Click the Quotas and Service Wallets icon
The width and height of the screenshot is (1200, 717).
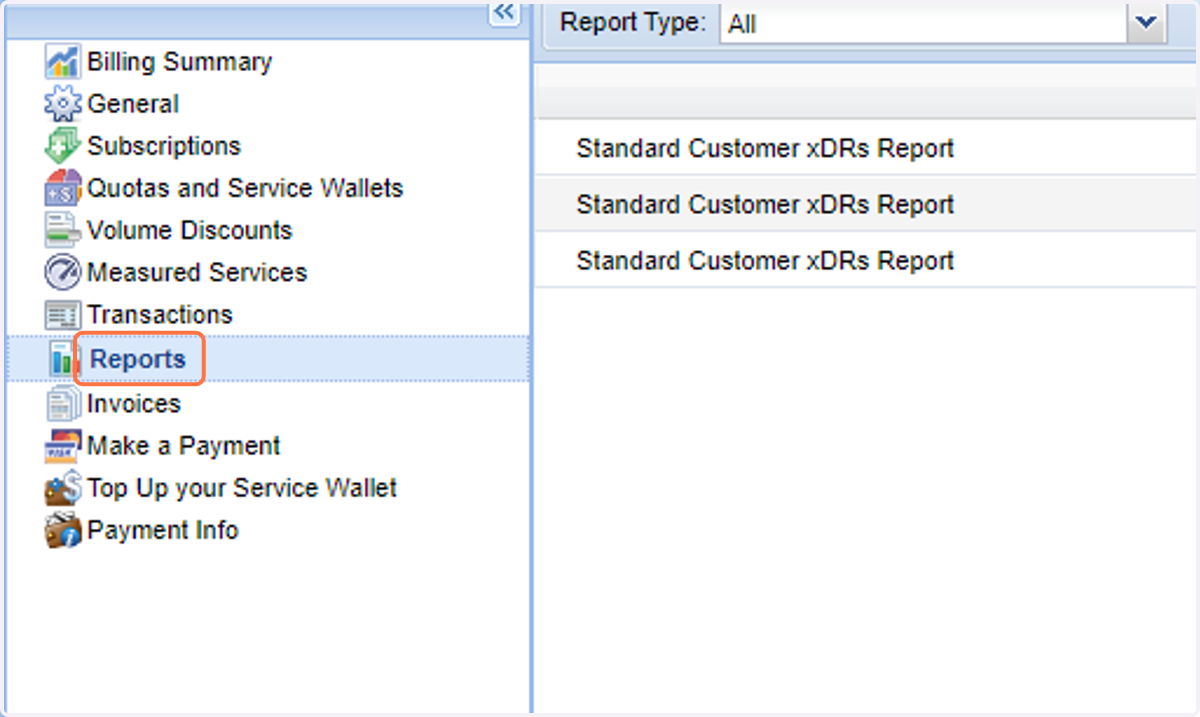click(62, 188)
